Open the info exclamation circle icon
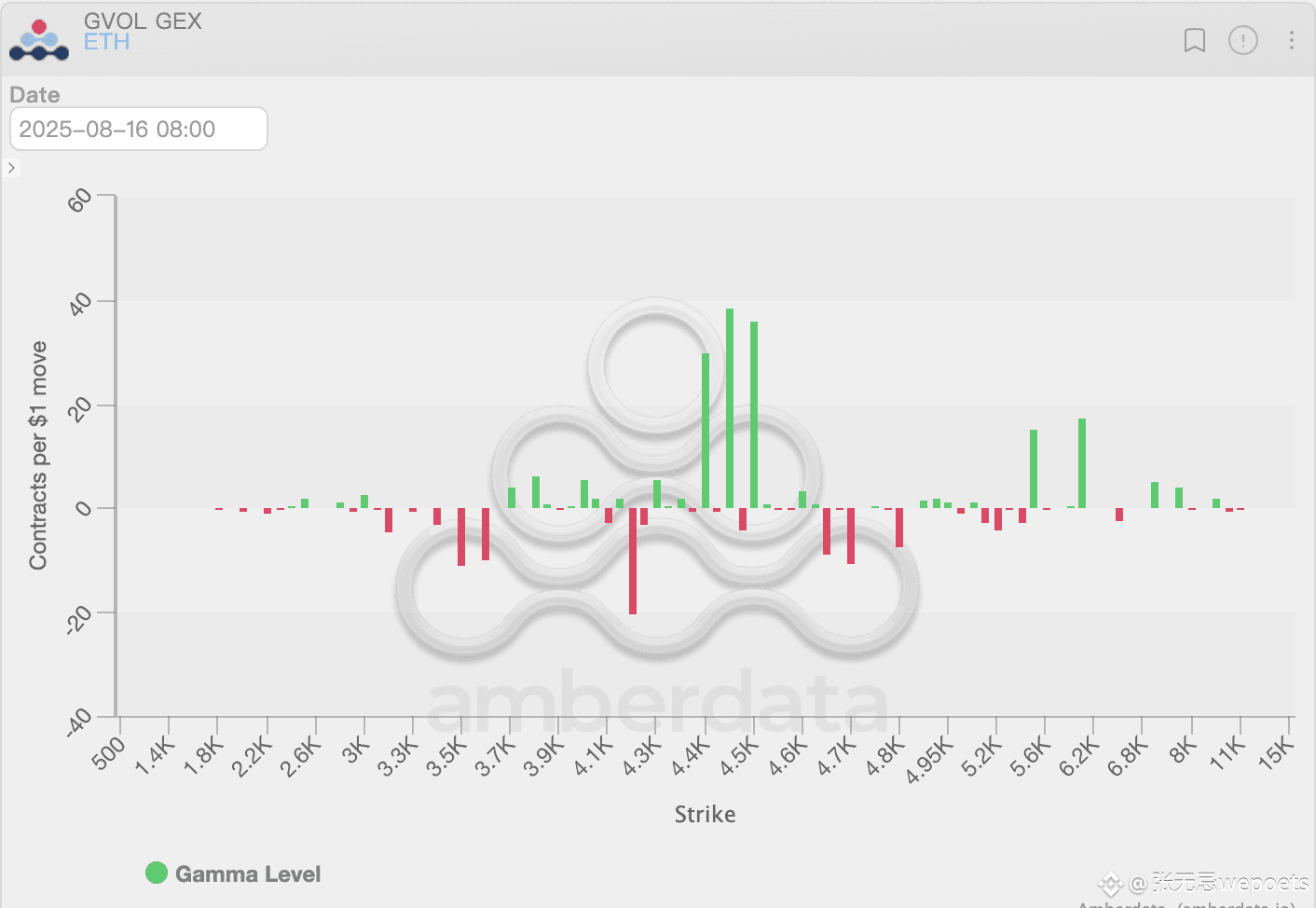The image size is (1316, 908). coord(1243,40)
